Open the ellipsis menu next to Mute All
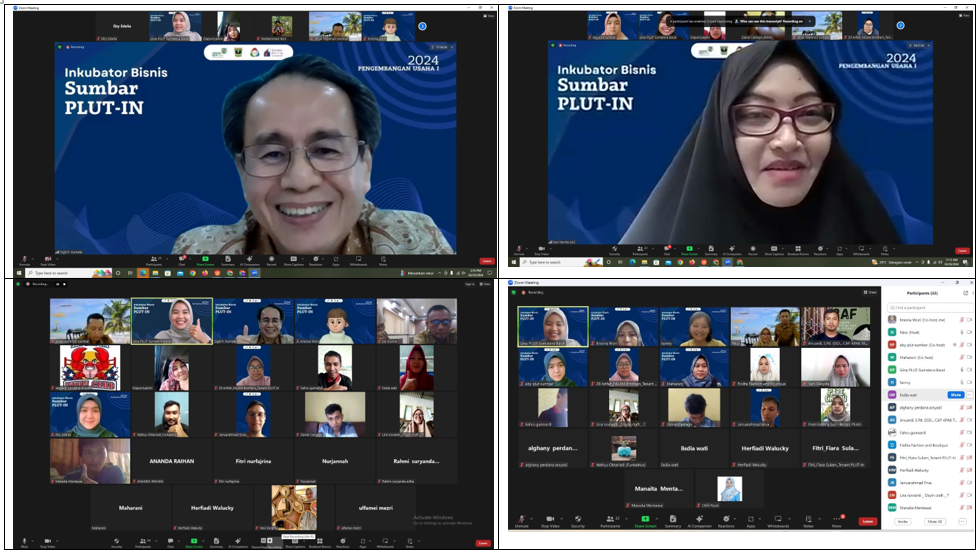977x551 pixels. tap(963, 522)
